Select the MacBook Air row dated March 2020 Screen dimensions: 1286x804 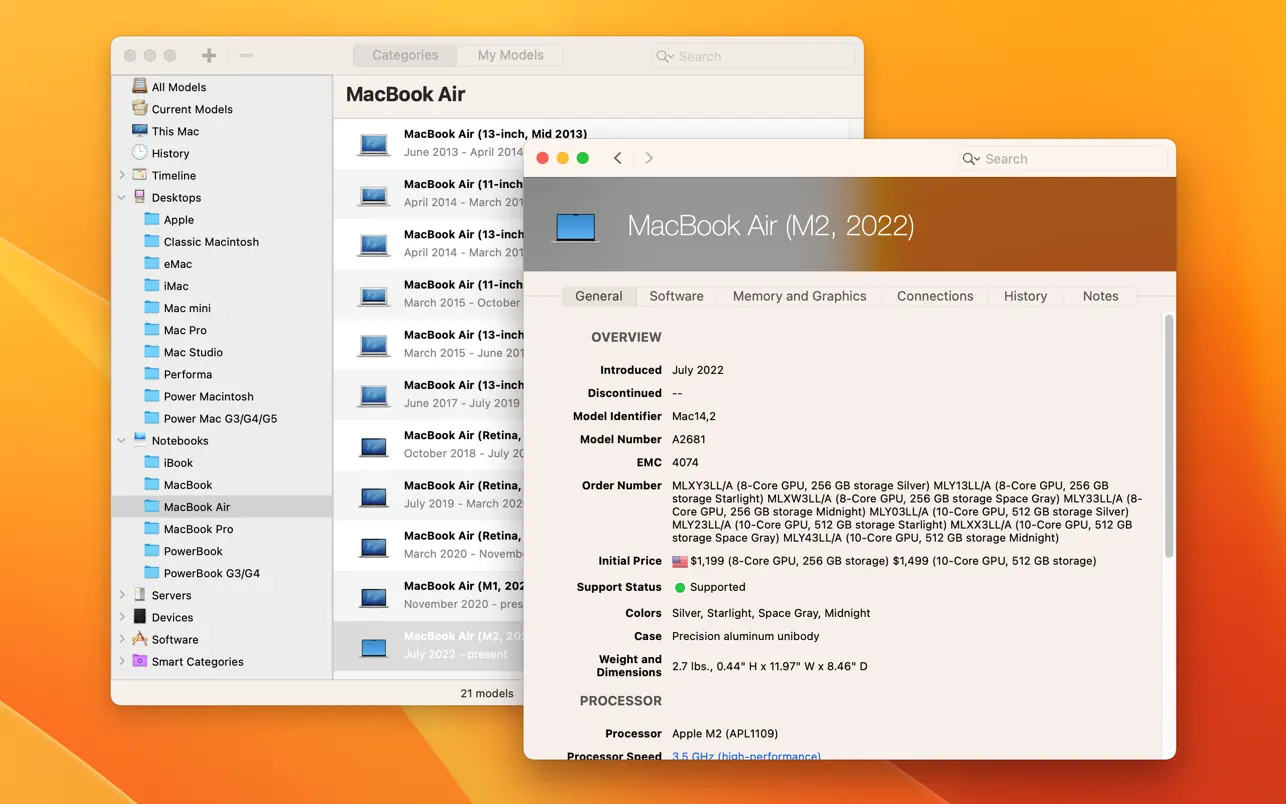(x=428, y=545)
